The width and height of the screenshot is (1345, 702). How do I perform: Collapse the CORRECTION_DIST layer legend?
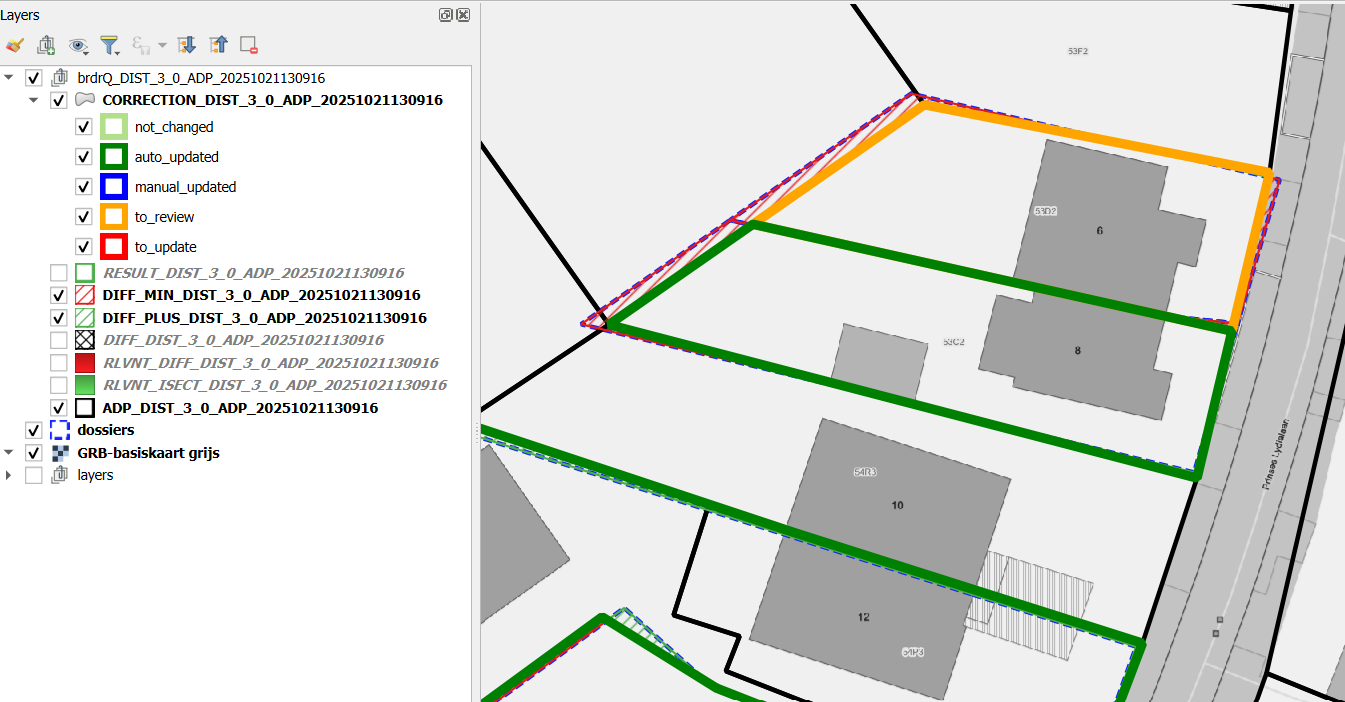pyautogui.click(x=34, y=100)
